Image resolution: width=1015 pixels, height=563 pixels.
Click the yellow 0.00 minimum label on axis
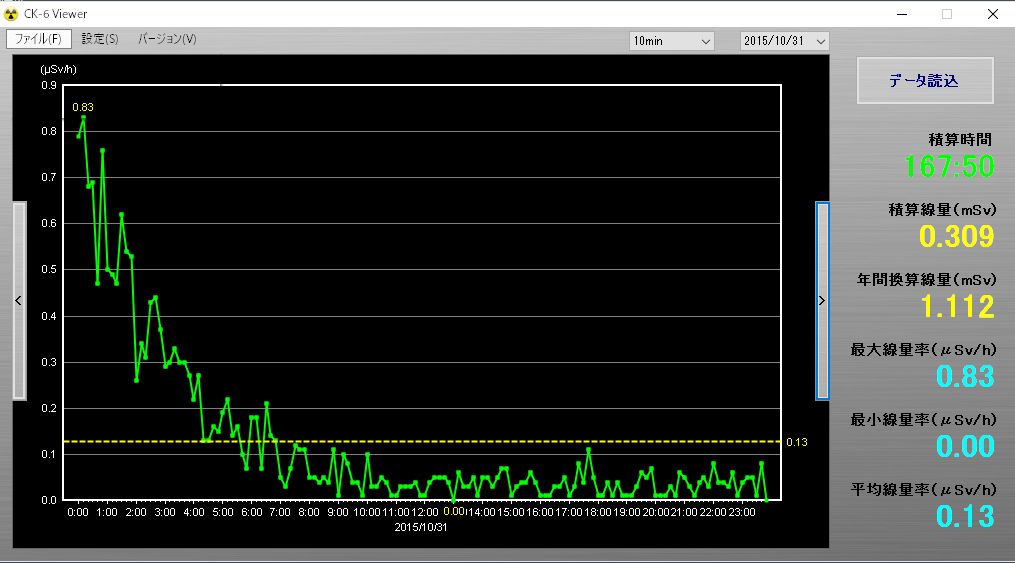(454, 511)
